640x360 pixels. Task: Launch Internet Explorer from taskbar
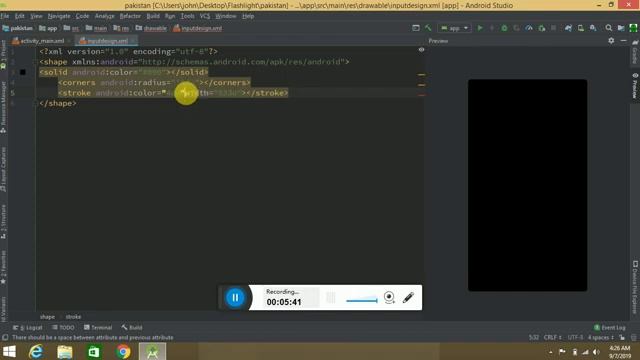click(x=36, y=351)
